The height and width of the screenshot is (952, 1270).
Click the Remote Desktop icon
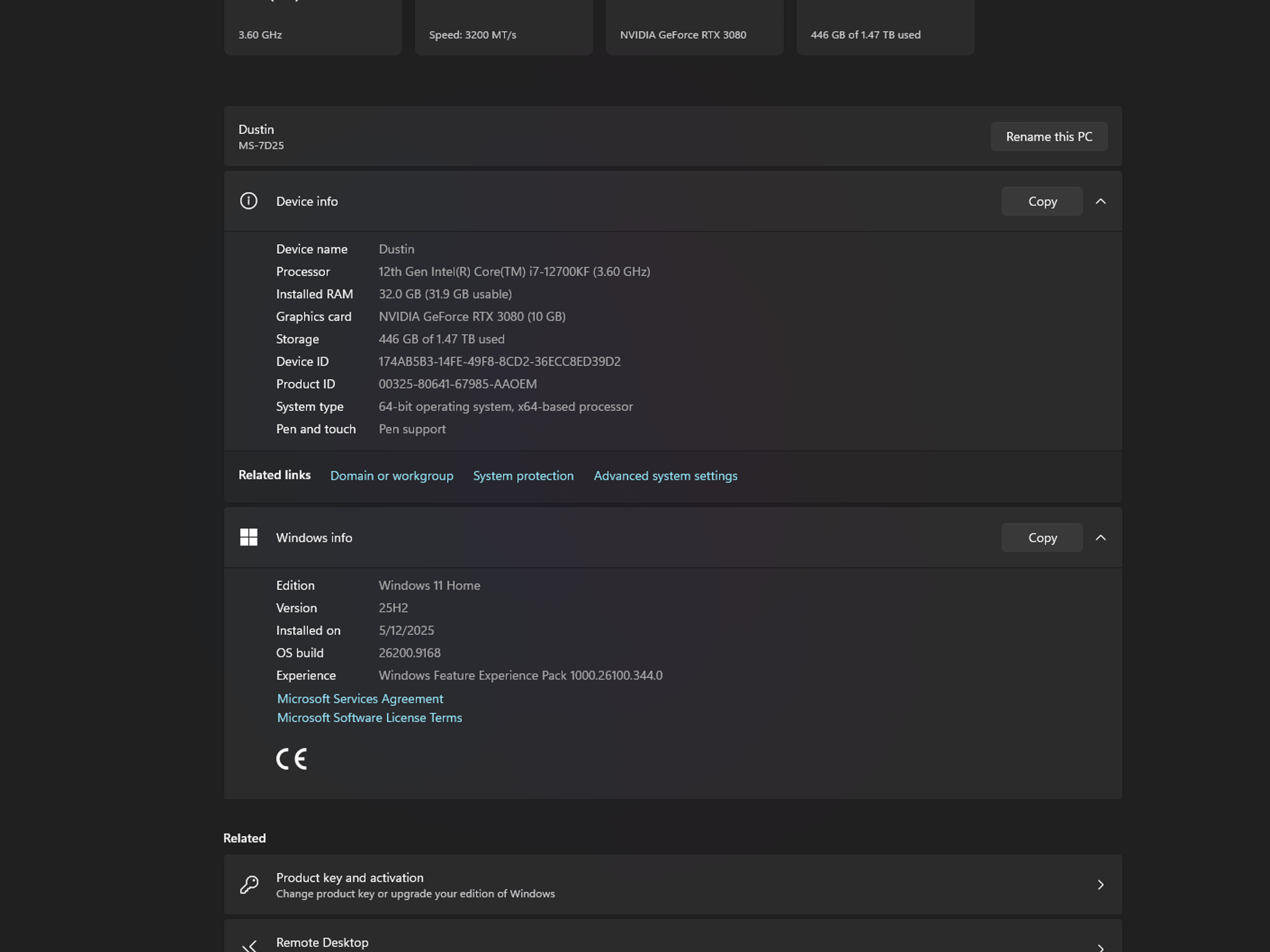(249, 946)
